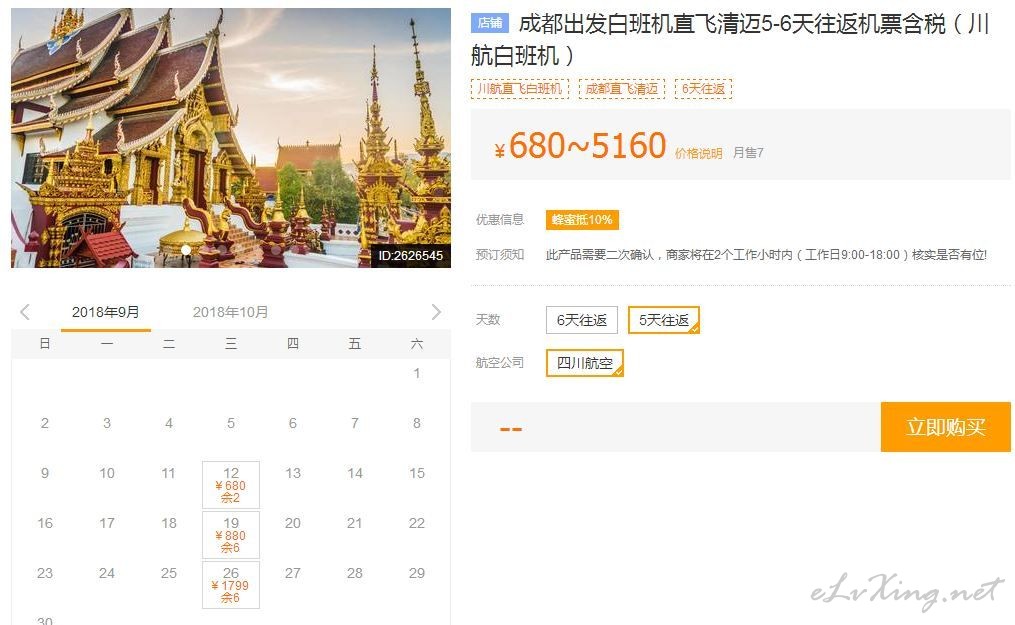Pick September 19 priced at ¥880

(x=231, y=535)
